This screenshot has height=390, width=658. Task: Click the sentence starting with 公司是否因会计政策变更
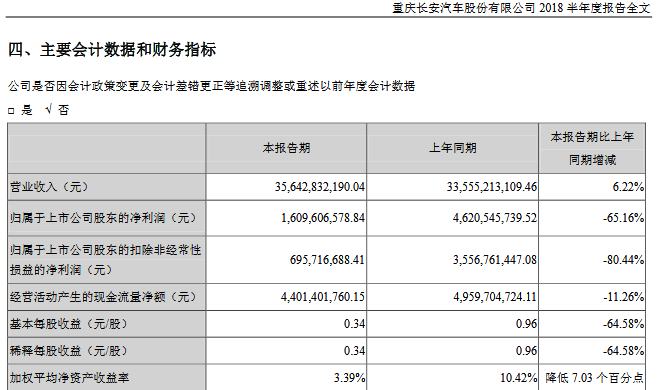point(212,86)
